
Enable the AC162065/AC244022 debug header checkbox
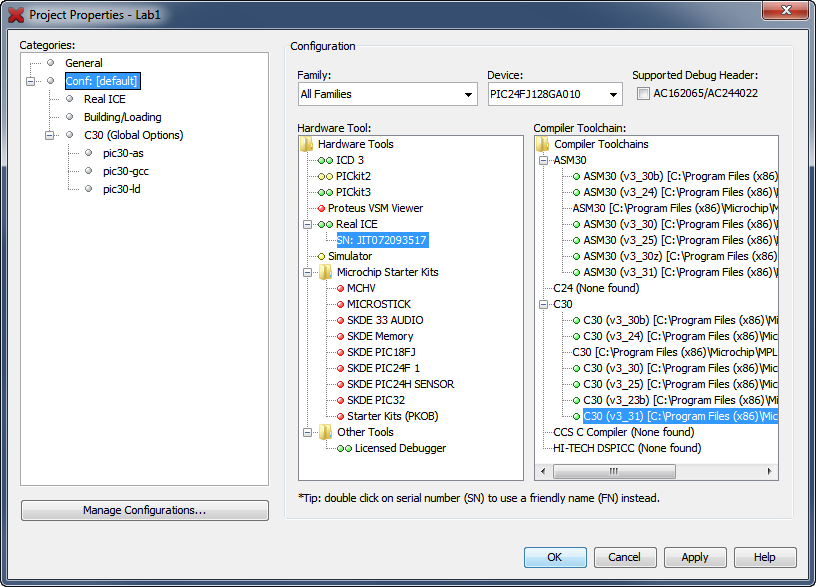(x=642, y=94)
